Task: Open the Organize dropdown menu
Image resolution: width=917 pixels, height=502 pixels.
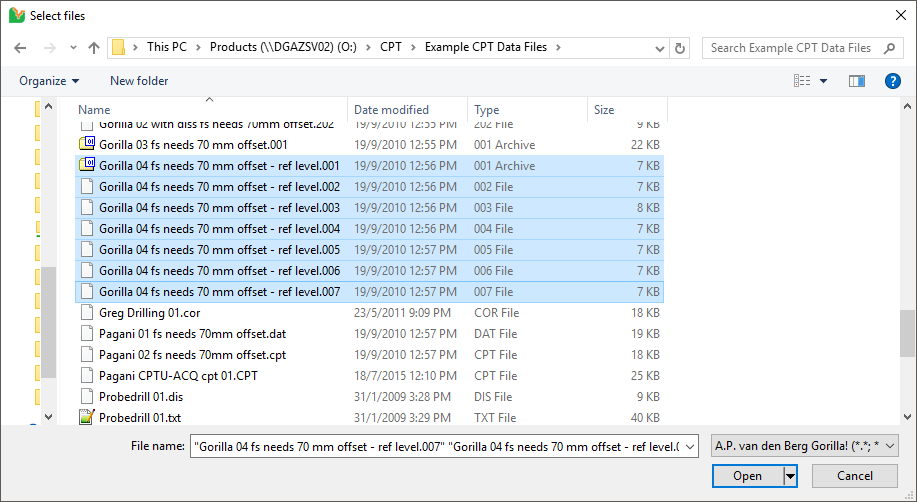Action: [x=49, y=81]
